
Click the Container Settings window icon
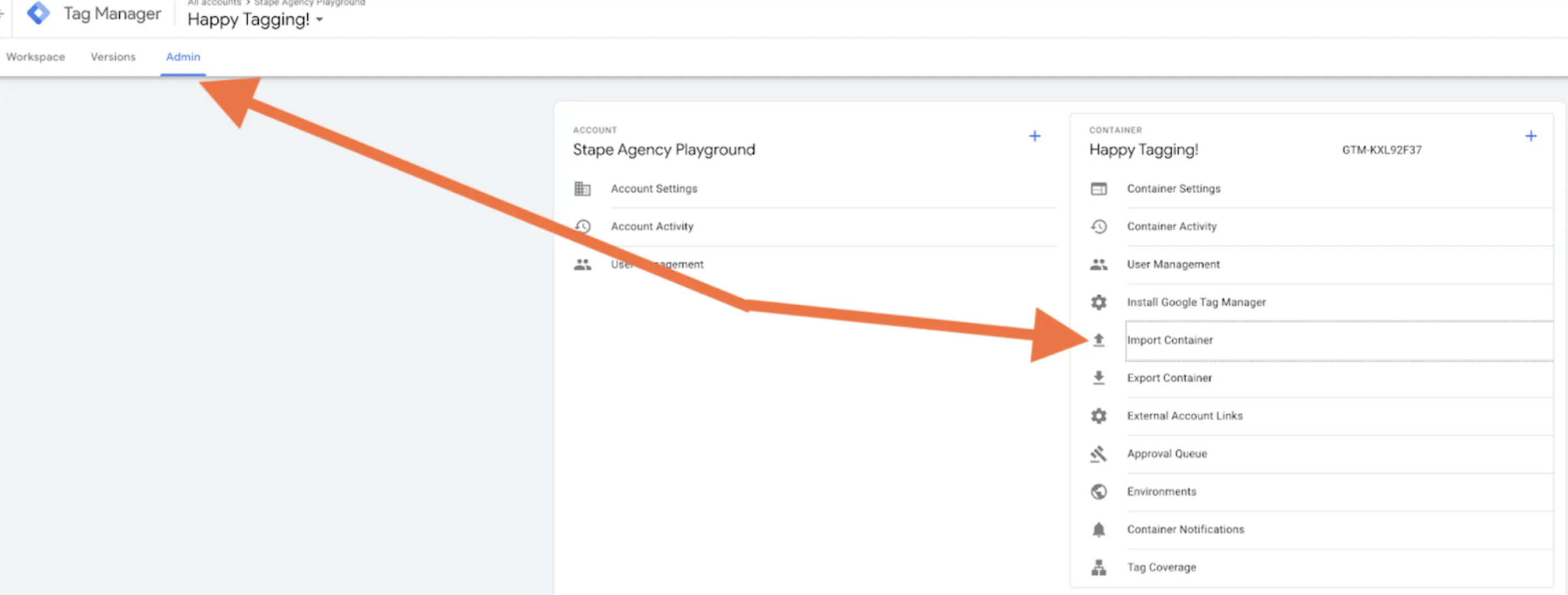[1098, 189]
